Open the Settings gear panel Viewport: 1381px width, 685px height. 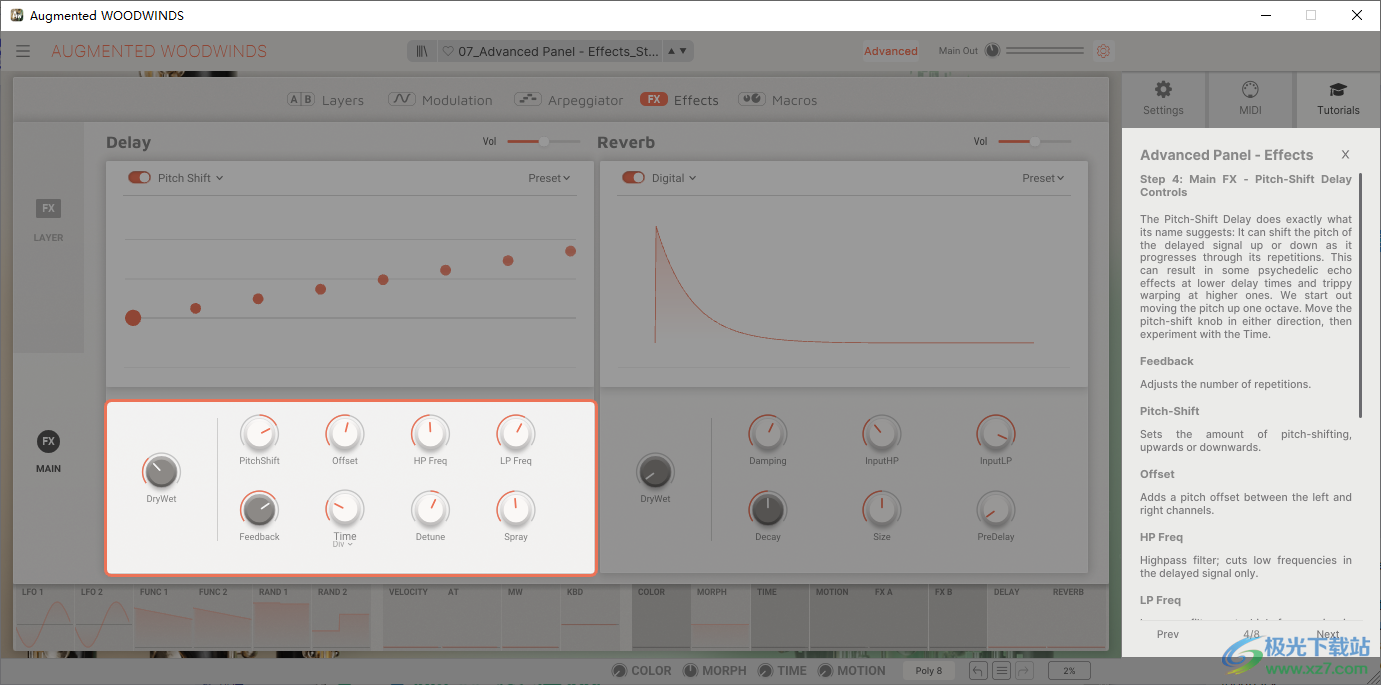point(1163,98)
